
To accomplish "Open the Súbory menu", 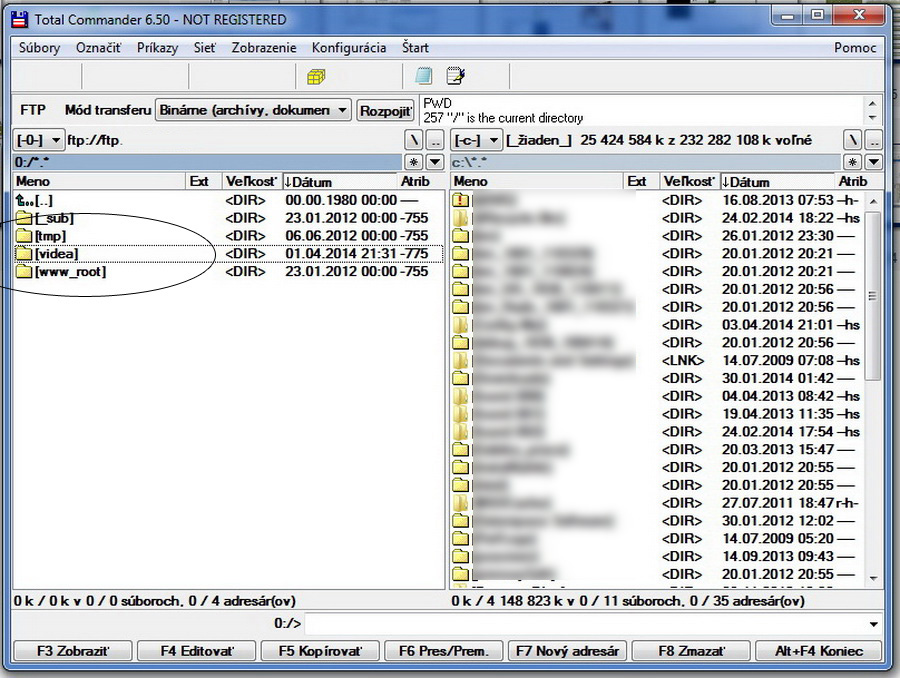I will coord(40,48).
